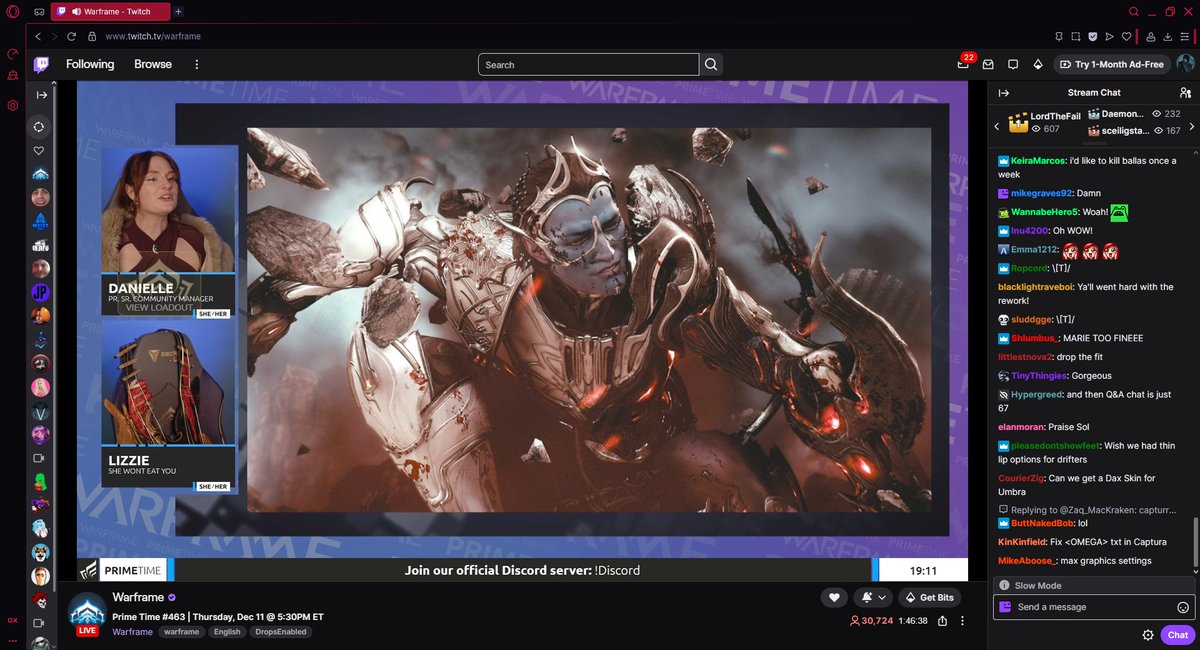
Task: Submit search with magnifier button
Action: coord(711,64)
